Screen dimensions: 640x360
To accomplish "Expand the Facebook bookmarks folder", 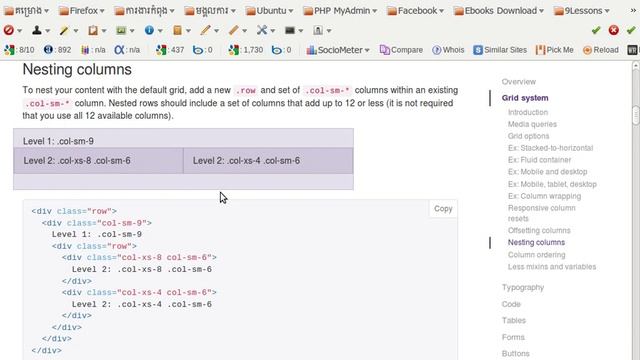I will [x=416, y=11].
